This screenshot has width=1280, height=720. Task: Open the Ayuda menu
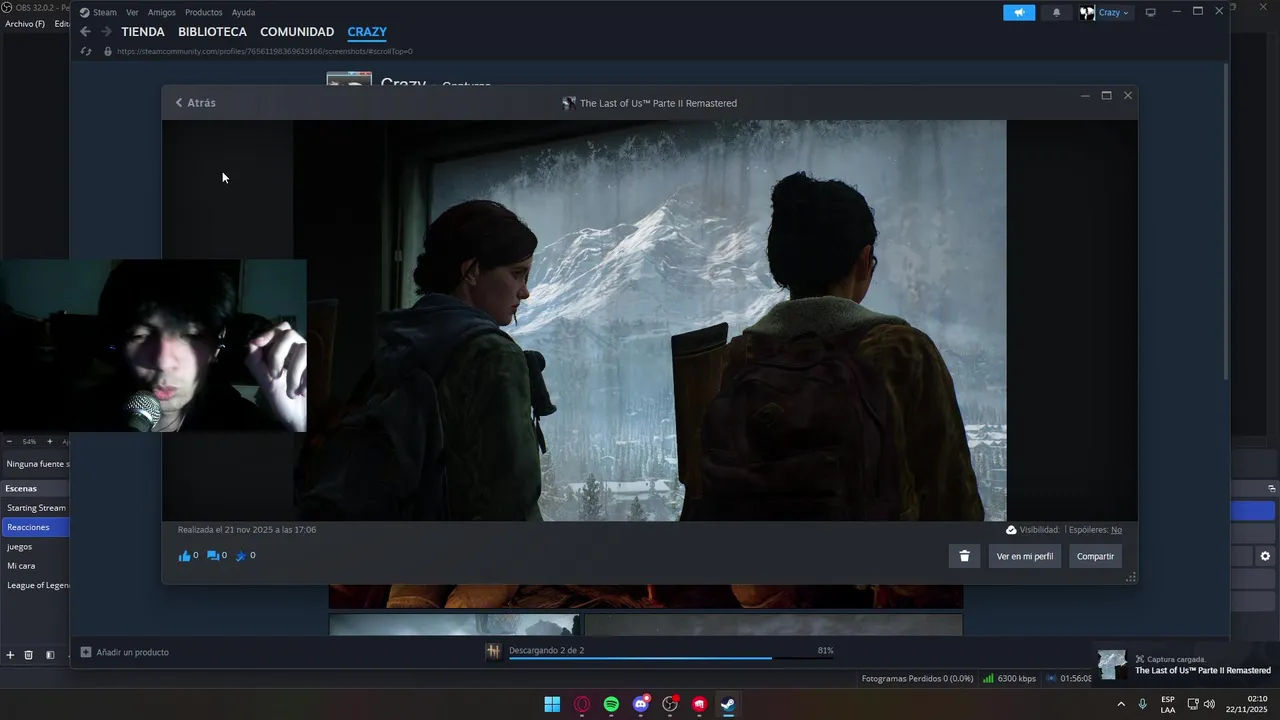(x=243, y=12)
